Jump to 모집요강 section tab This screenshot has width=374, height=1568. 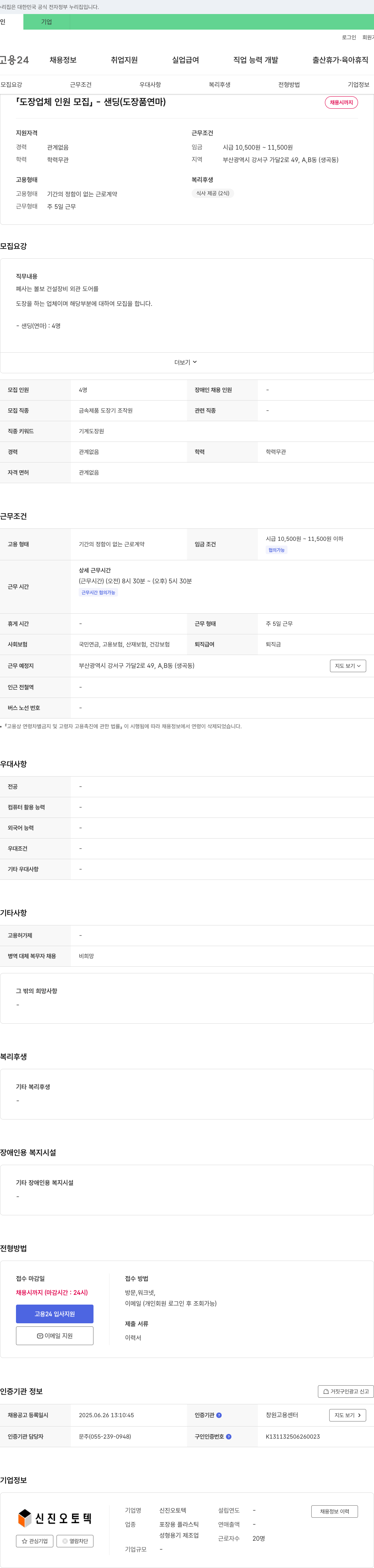[x=11, y=85]
